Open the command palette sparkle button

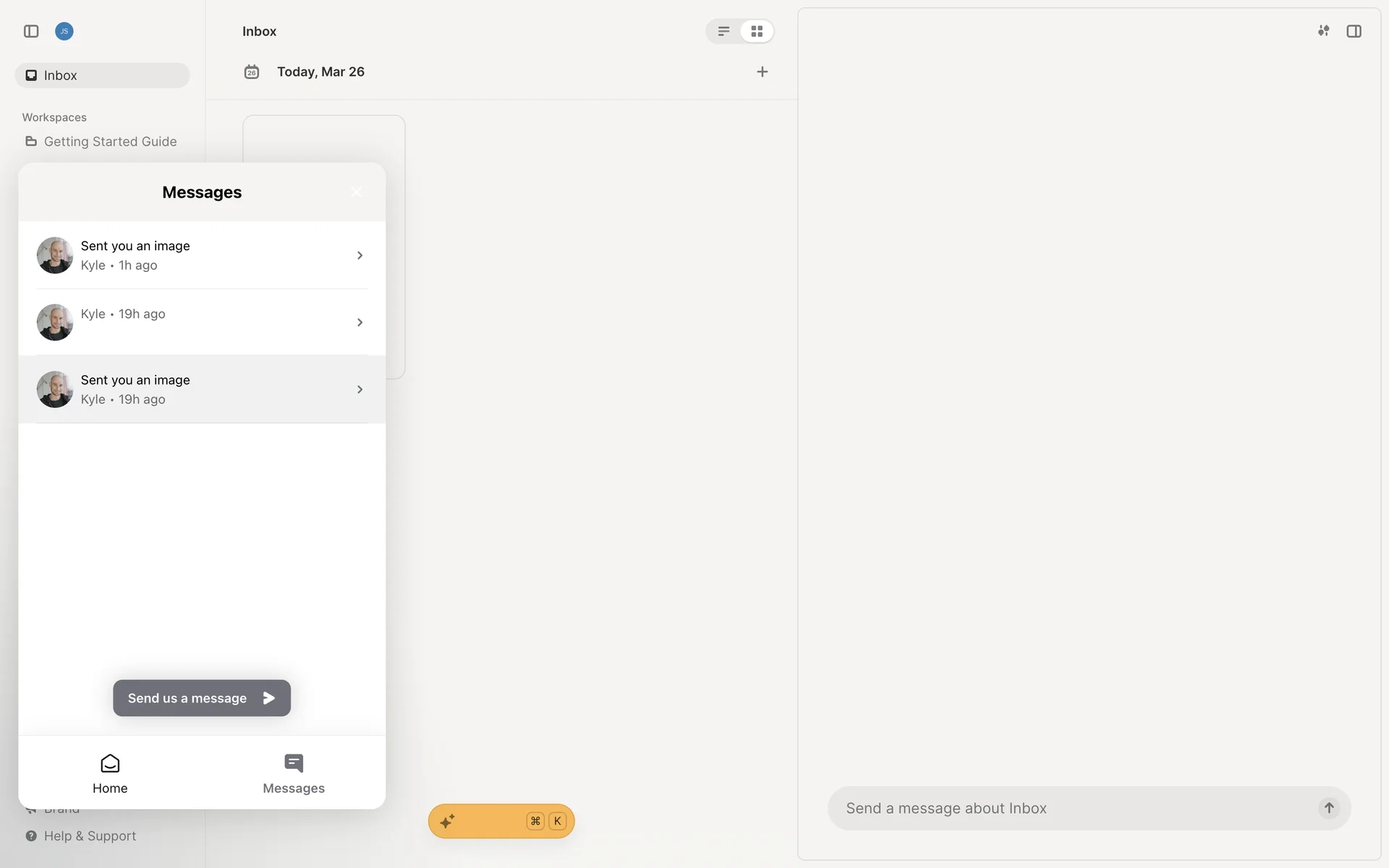tap(501, 821)
